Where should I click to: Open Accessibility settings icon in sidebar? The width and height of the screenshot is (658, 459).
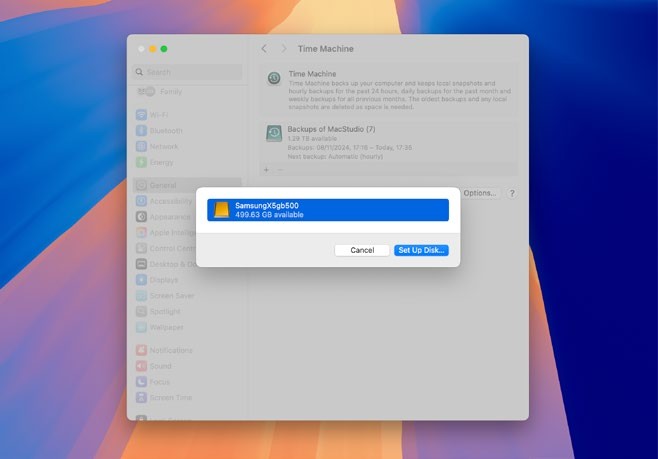(x=141, y=201)
